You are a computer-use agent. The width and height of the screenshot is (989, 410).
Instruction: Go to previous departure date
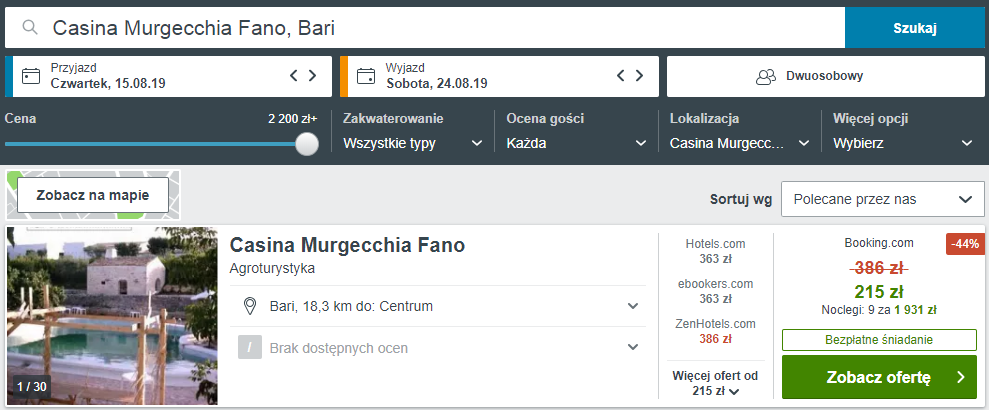pyautogui.click(x=620, y=76)
